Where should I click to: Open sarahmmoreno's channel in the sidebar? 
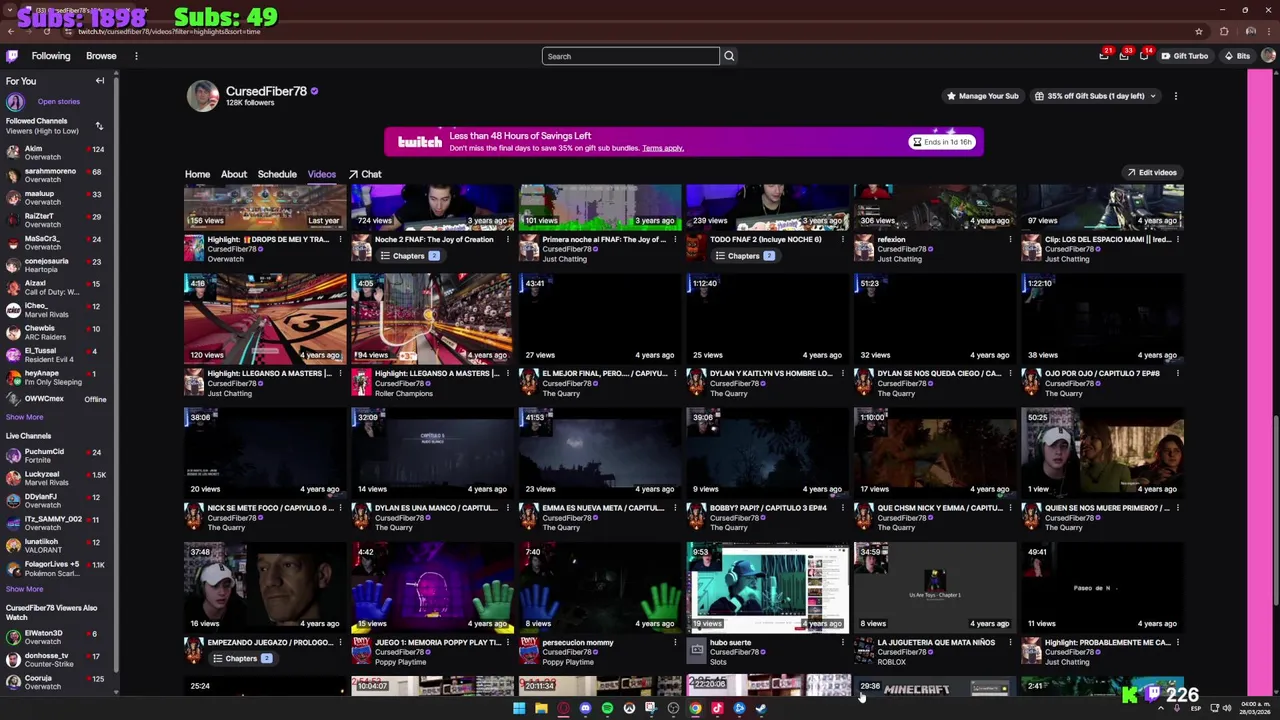click(56, 175)
